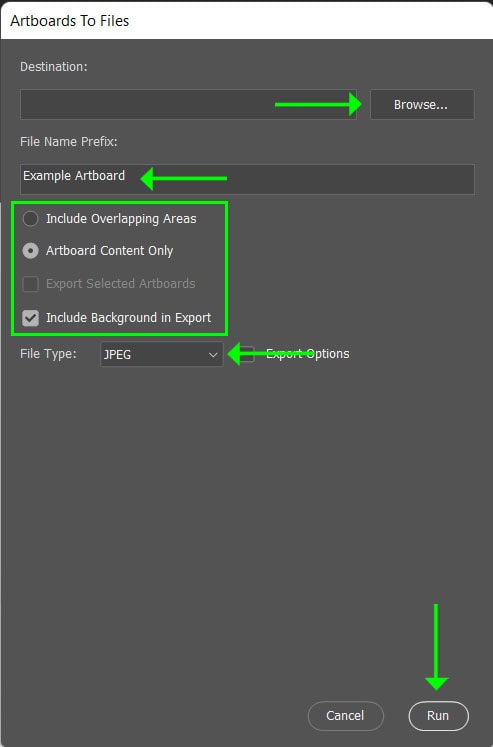Click the Example Artboard prefix field
The image size is (493, 747).
click(247, 179)
